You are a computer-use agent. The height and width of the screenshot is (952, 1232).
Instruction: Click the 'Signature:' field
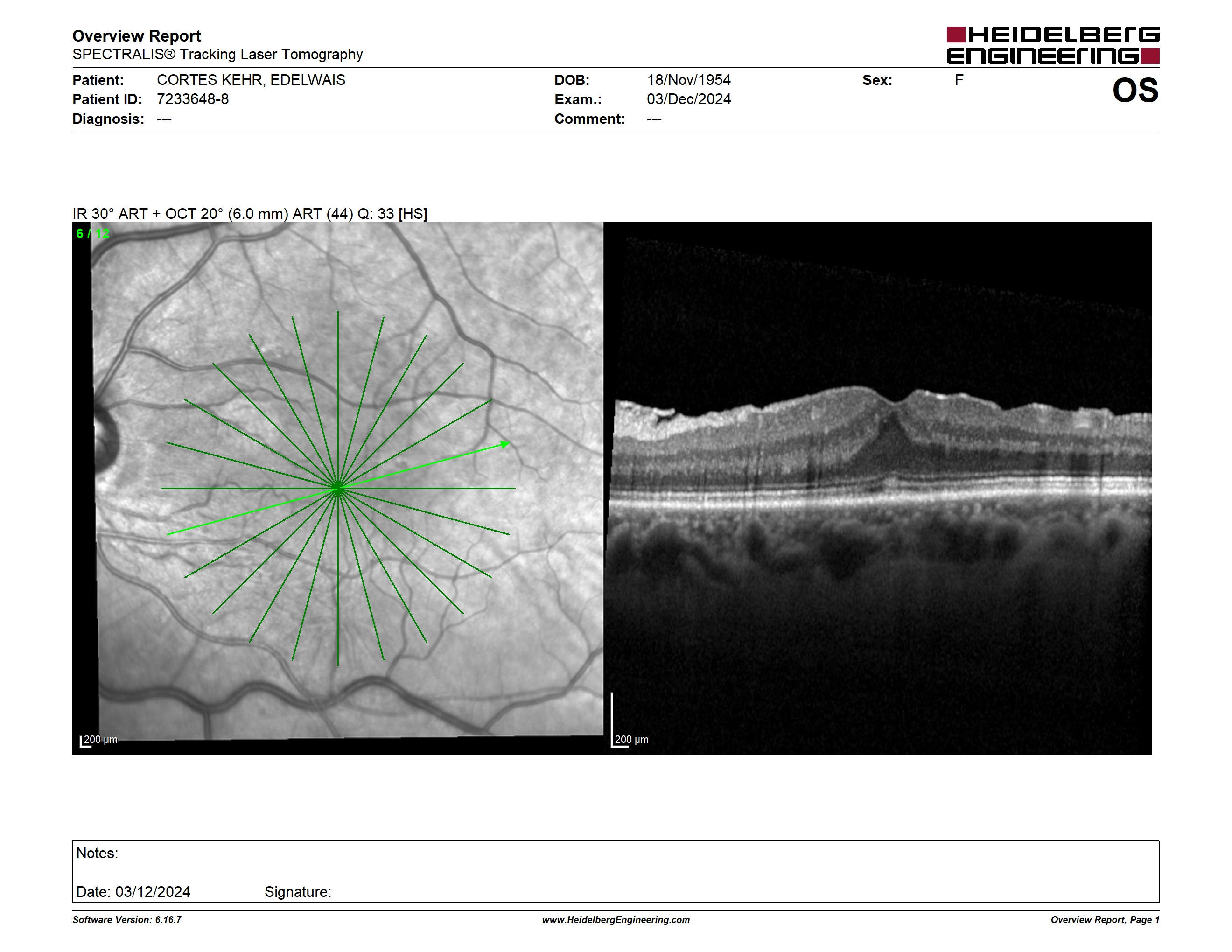click(298, 892)
